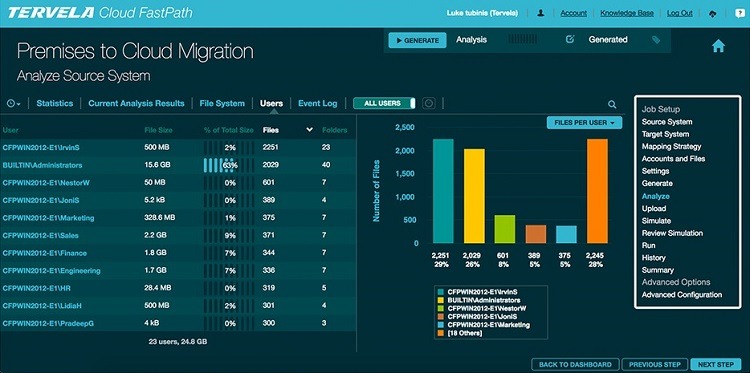Expand the FILES PER USER dropdown
The image size is (750, 373).
pyautogui.click(x=584, y=123)
